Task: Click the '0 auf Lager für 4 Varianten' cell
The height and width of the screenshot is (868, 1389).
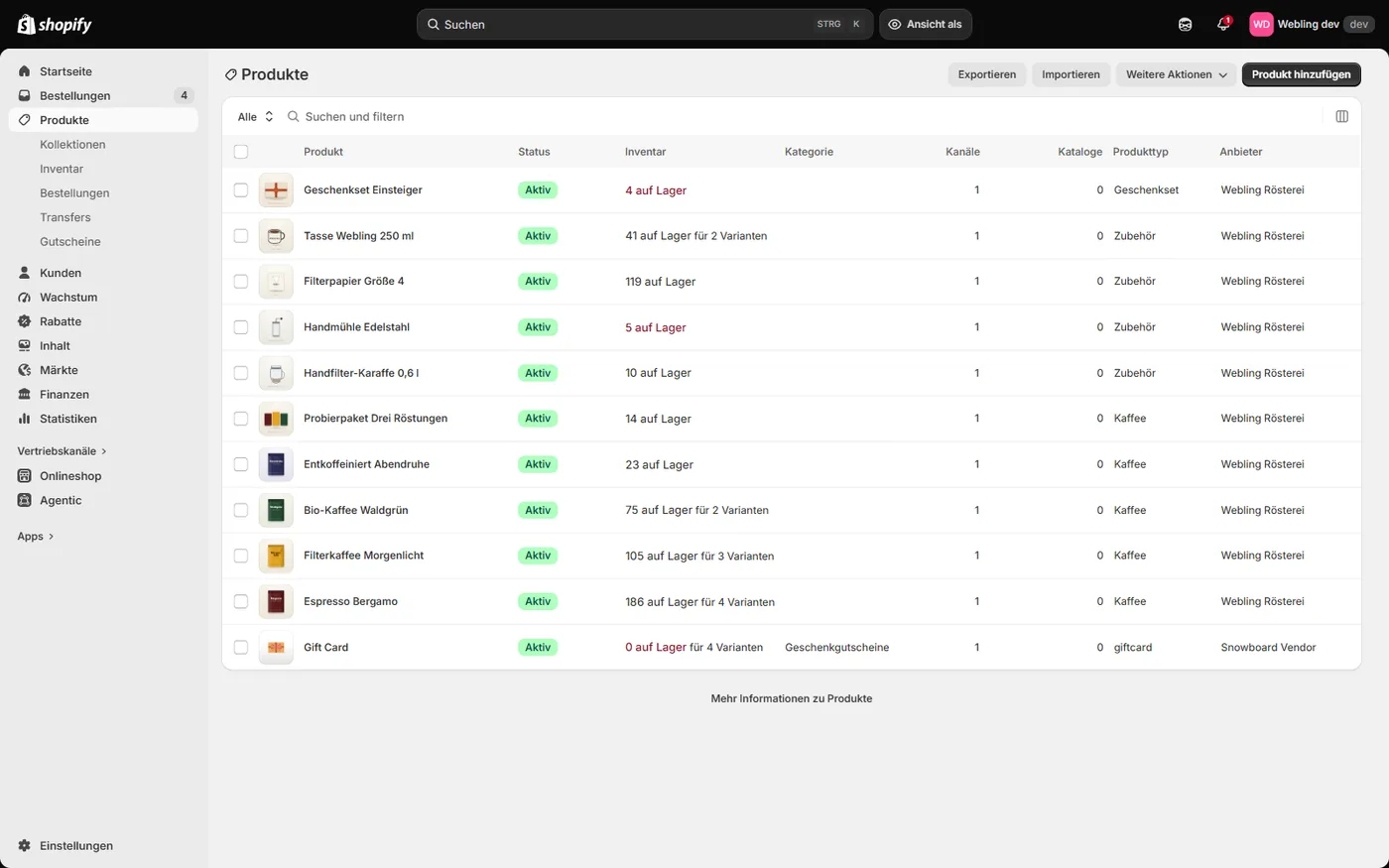Action: click(x=694, y=647)
